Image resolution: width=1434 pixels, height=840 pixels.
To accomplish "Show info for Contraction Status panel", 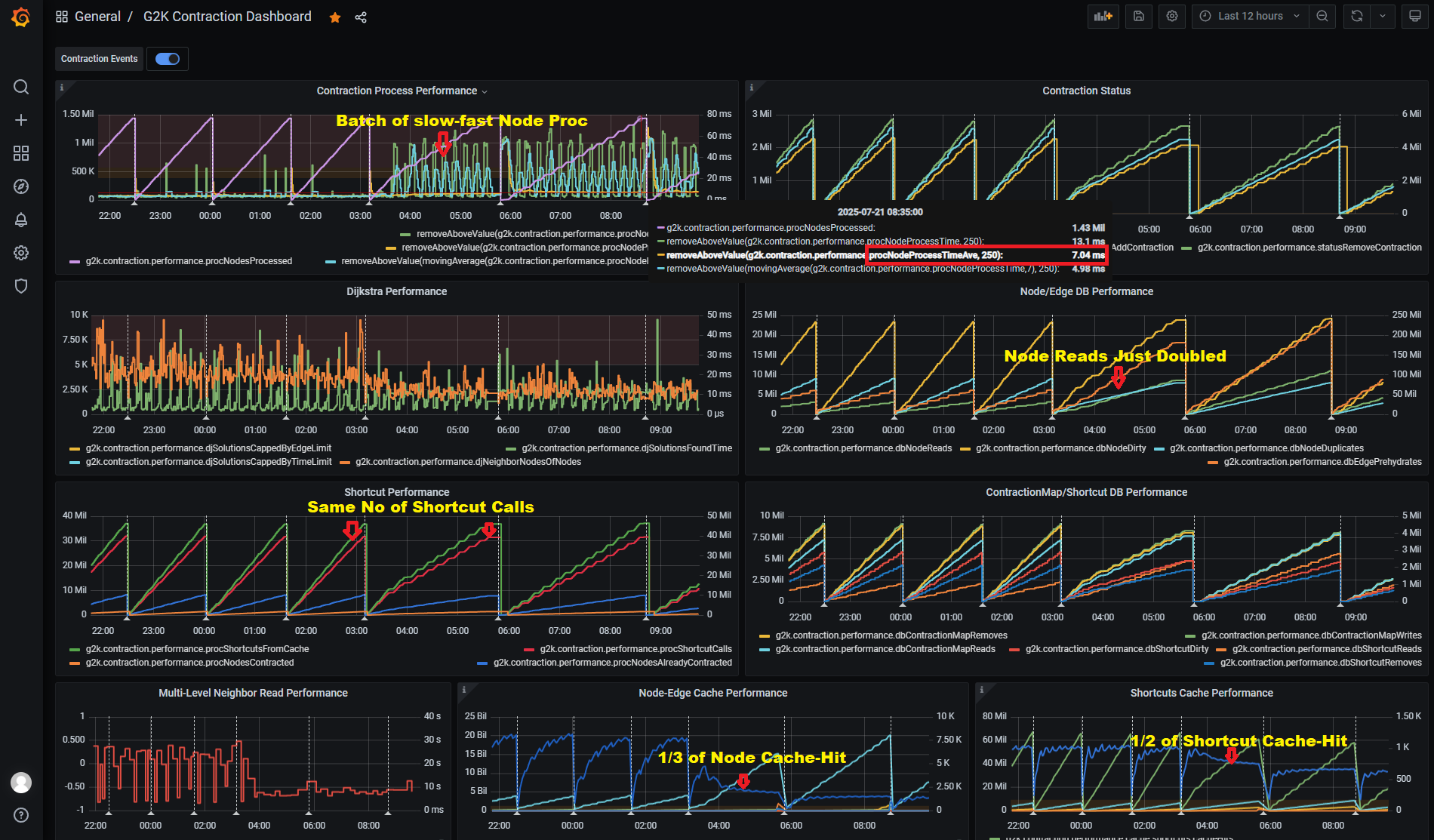I will [x=752, y=88].
